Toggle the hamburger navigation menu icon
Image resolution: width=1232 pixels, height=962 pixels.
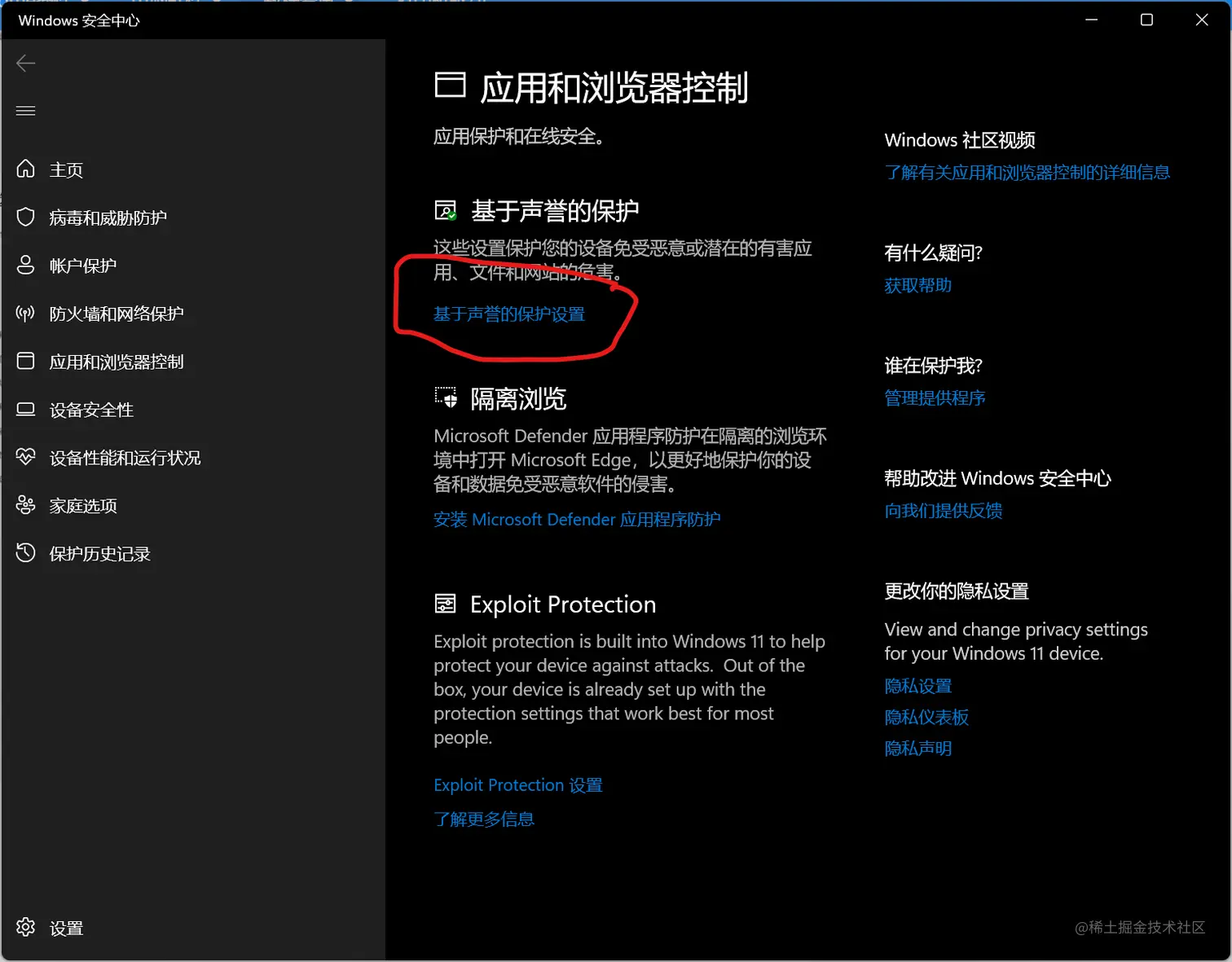[26, 111]
